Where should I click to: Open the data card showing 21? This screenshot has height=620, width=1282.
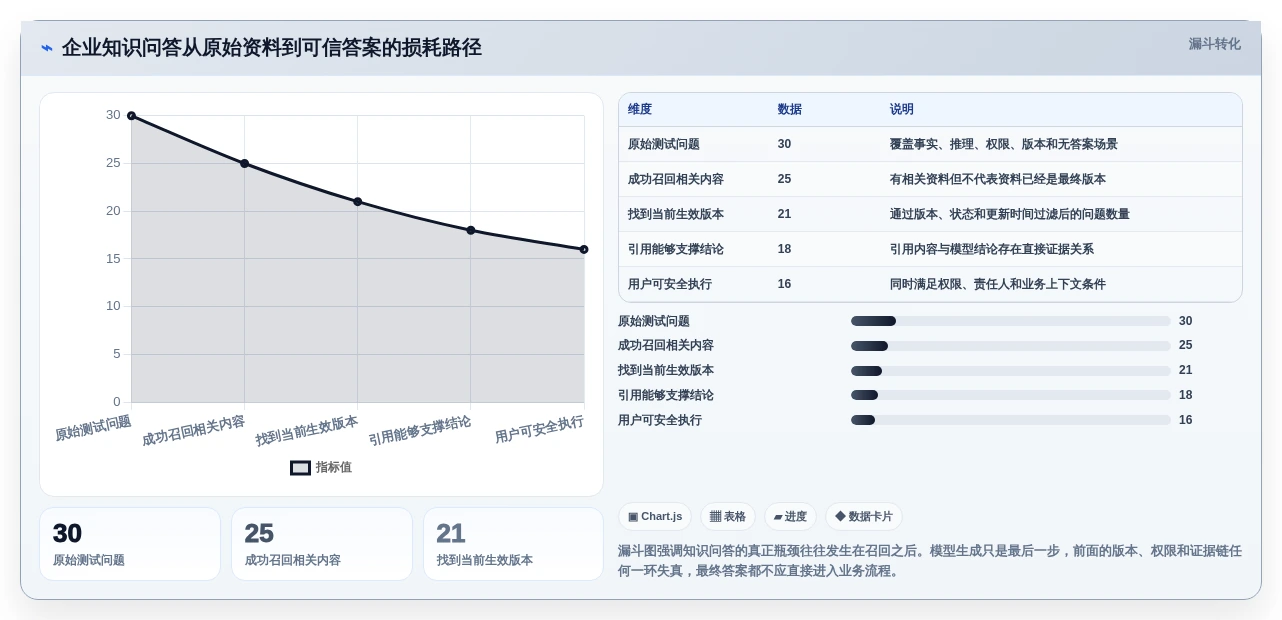click(513, 544)
